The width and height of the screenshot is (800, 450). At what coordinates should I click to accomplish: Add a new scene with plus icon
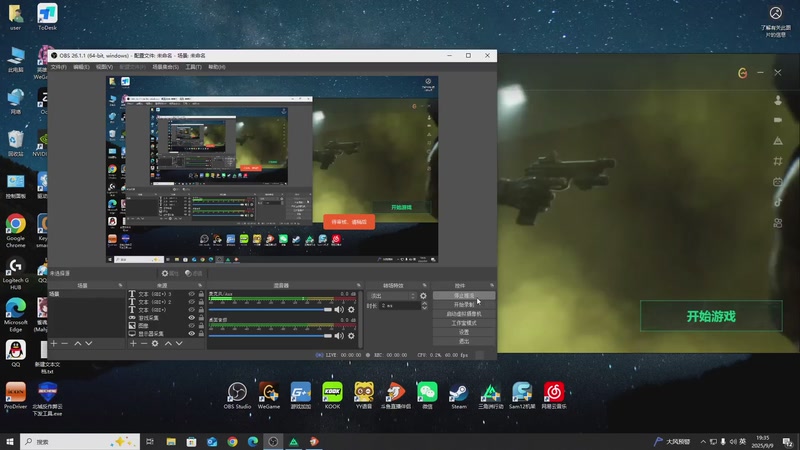click(x=54, y=343)
